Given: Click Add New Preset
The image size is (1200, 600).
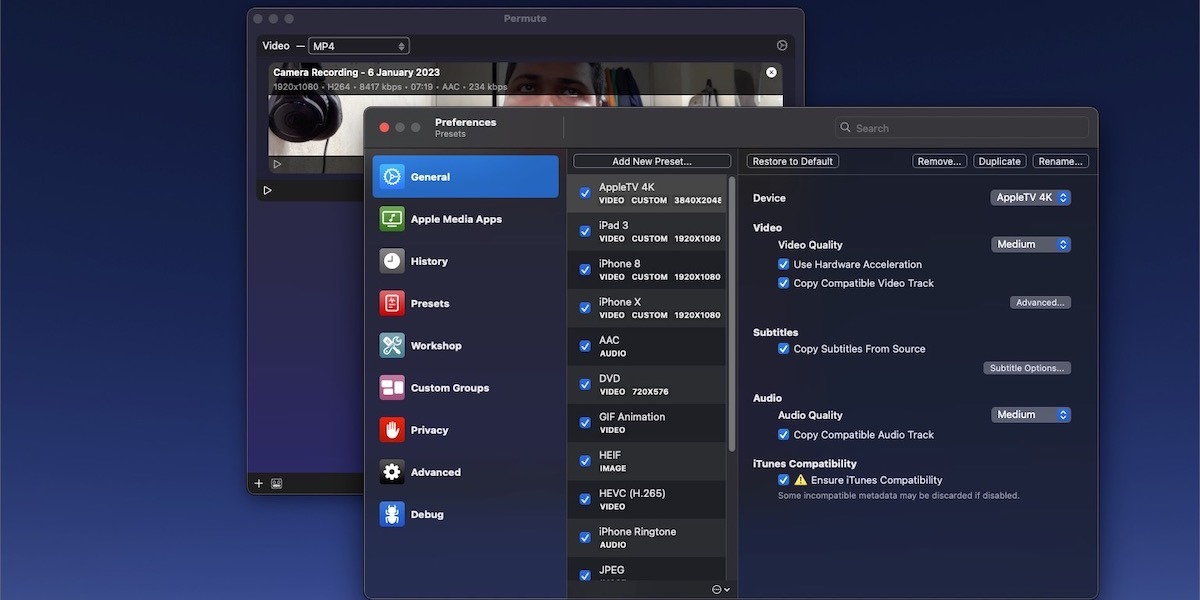Looking at the screenshot, I should [x=651, y=160].
